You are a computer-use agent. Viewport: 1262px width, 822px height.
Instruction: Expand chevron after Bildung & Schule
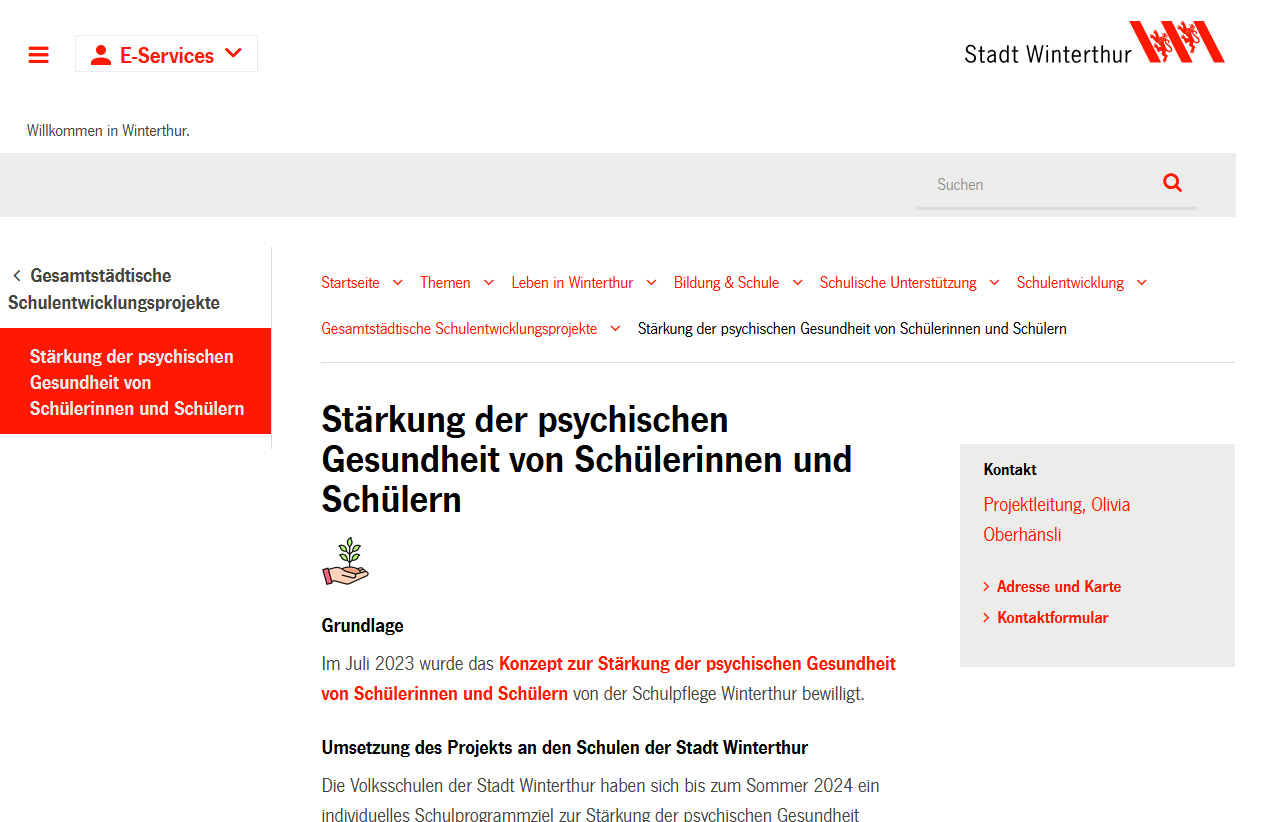[797, 283]
